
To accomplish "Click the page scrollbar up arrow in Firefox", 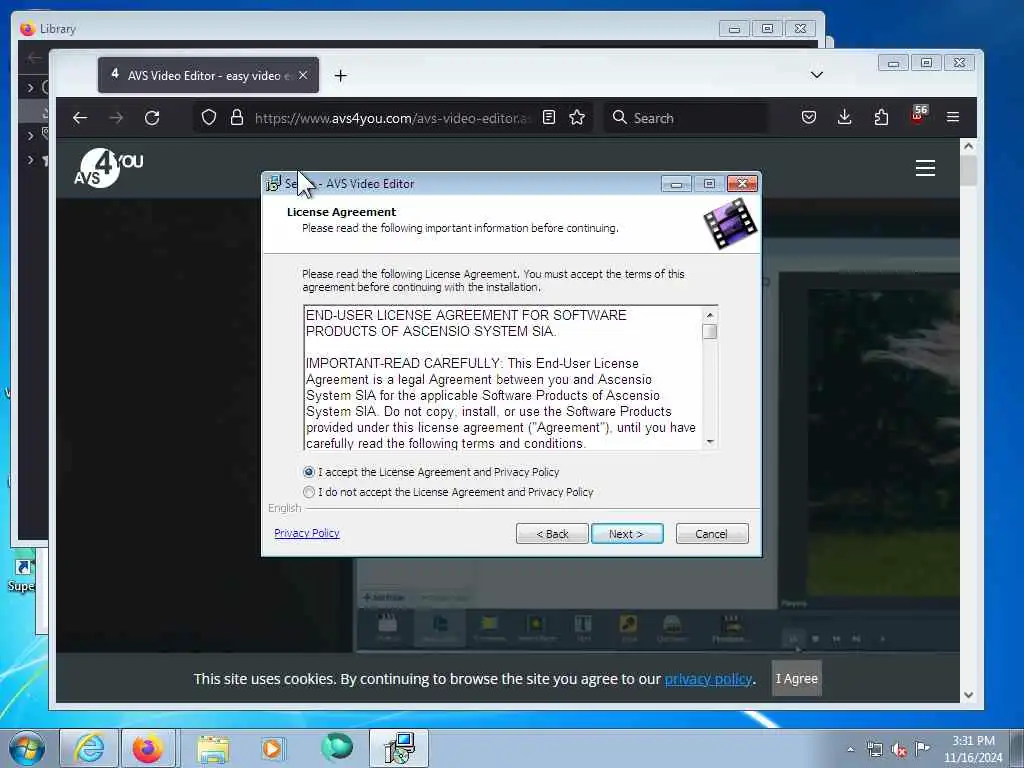I will tap(968, 146).
